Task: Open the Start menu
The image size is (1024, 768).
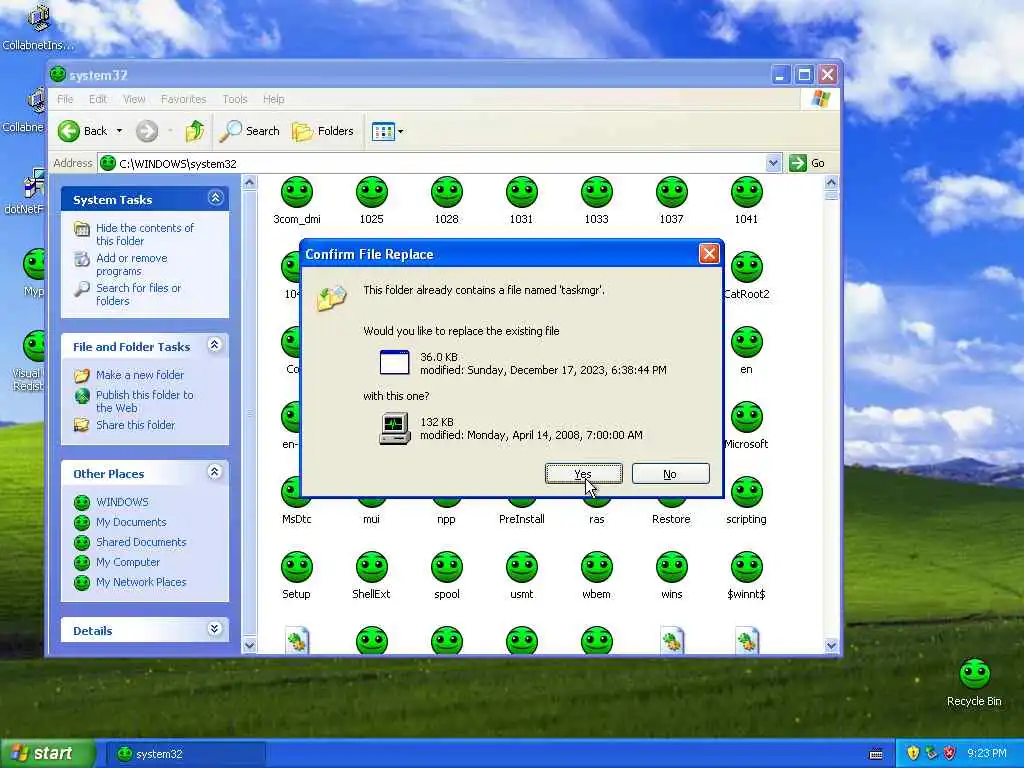Action: 47,754
